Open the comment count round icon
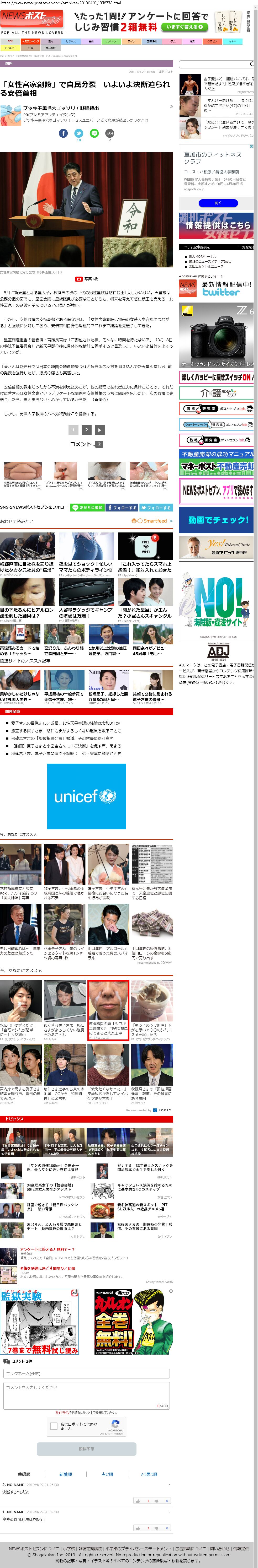The image size is (258, 1568). pos(110,133)
